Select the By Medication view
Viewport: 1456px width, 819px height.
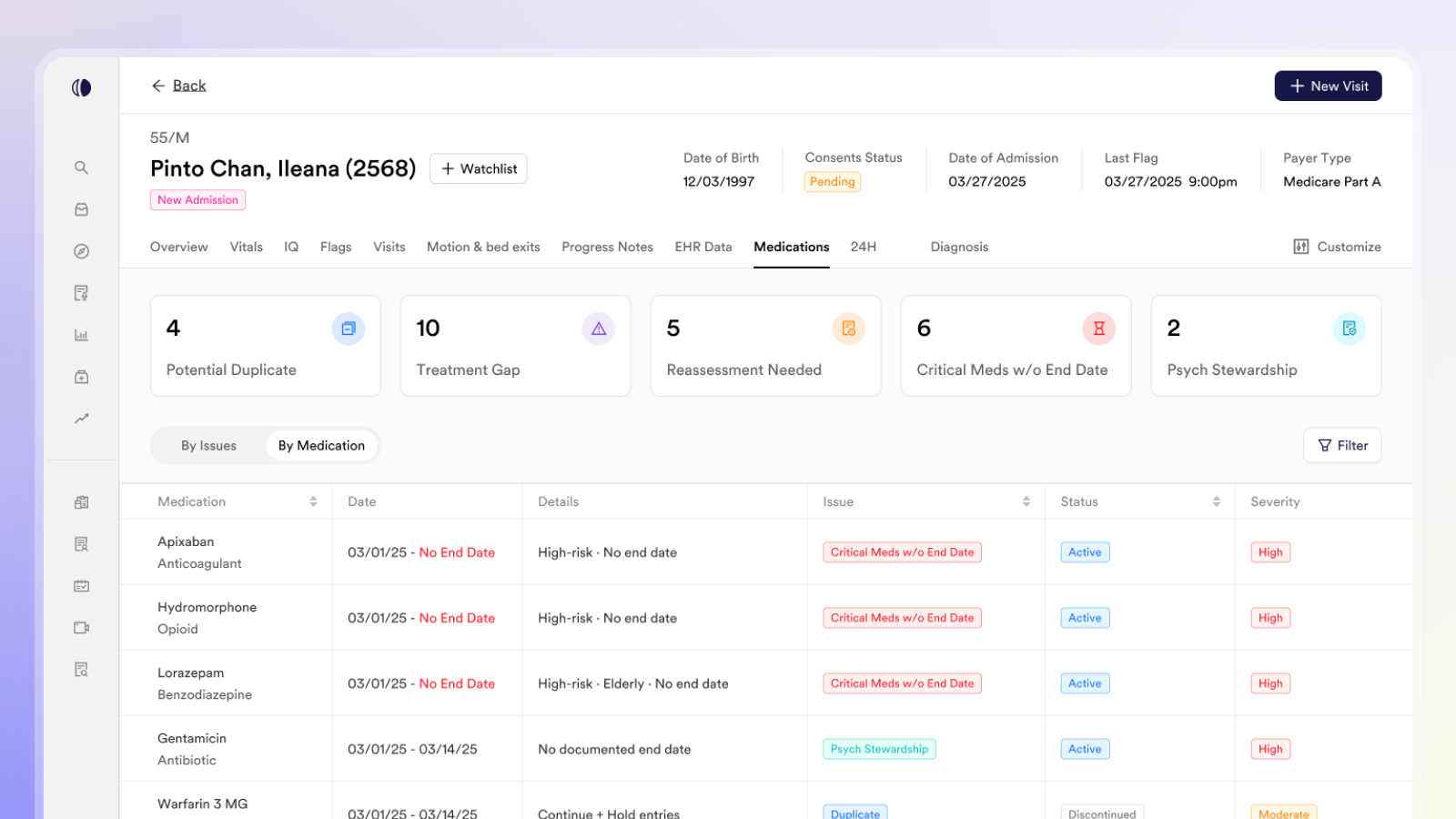[x=321, y=446]
